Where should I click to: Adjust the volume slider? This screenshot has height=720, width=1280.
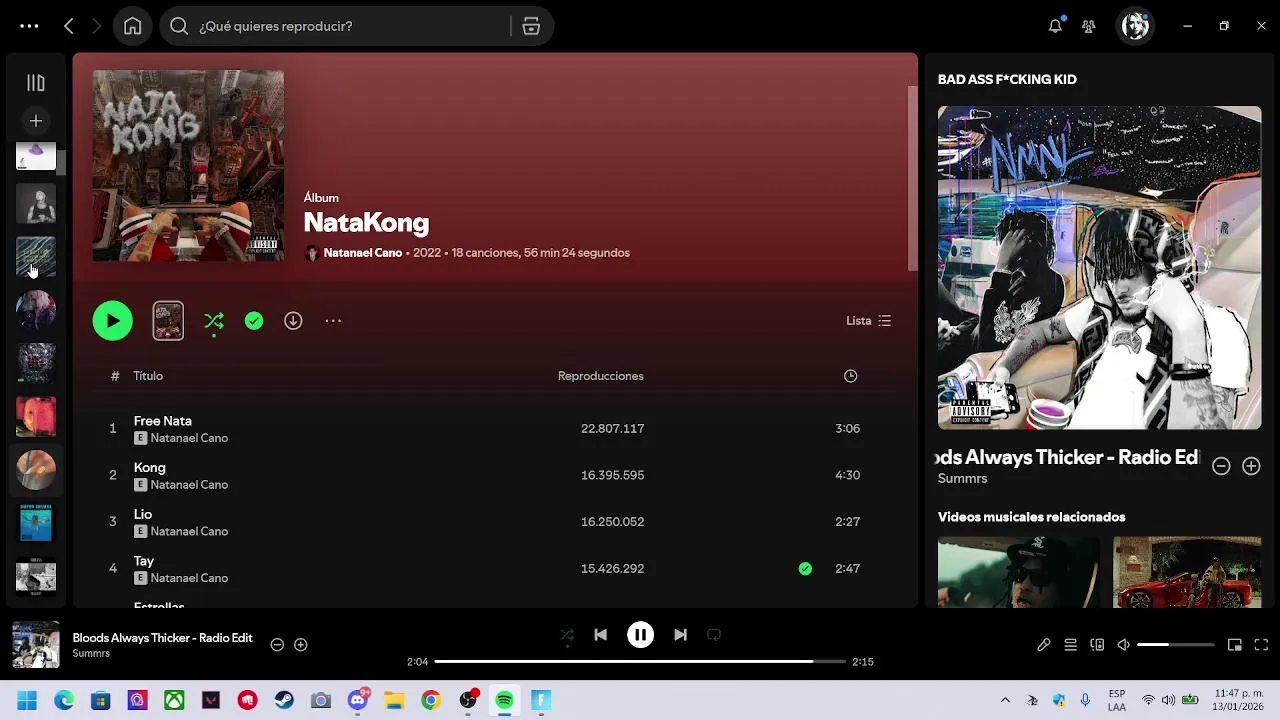[x=1175, y=645]
